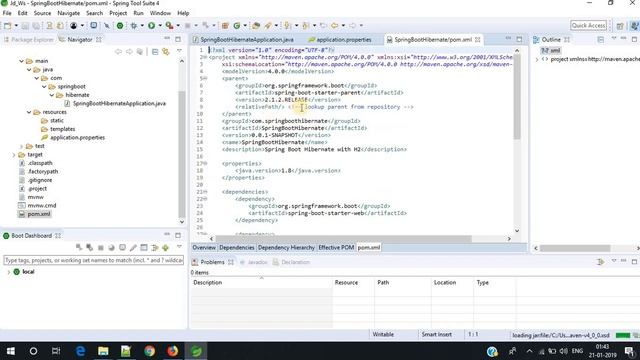Image resolution: width=640 pixels, height=360 pixels.
Task: Collapse the parent fold marker at line 5
Action: click(x=205, y=78)
